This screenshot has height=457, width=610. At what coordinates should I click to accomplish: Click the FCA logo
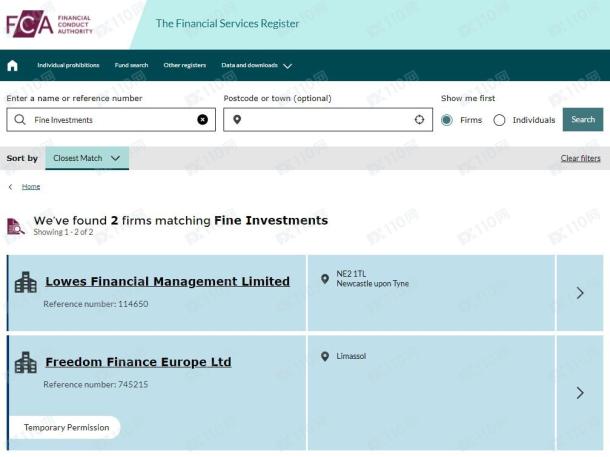tap(49, 24)
